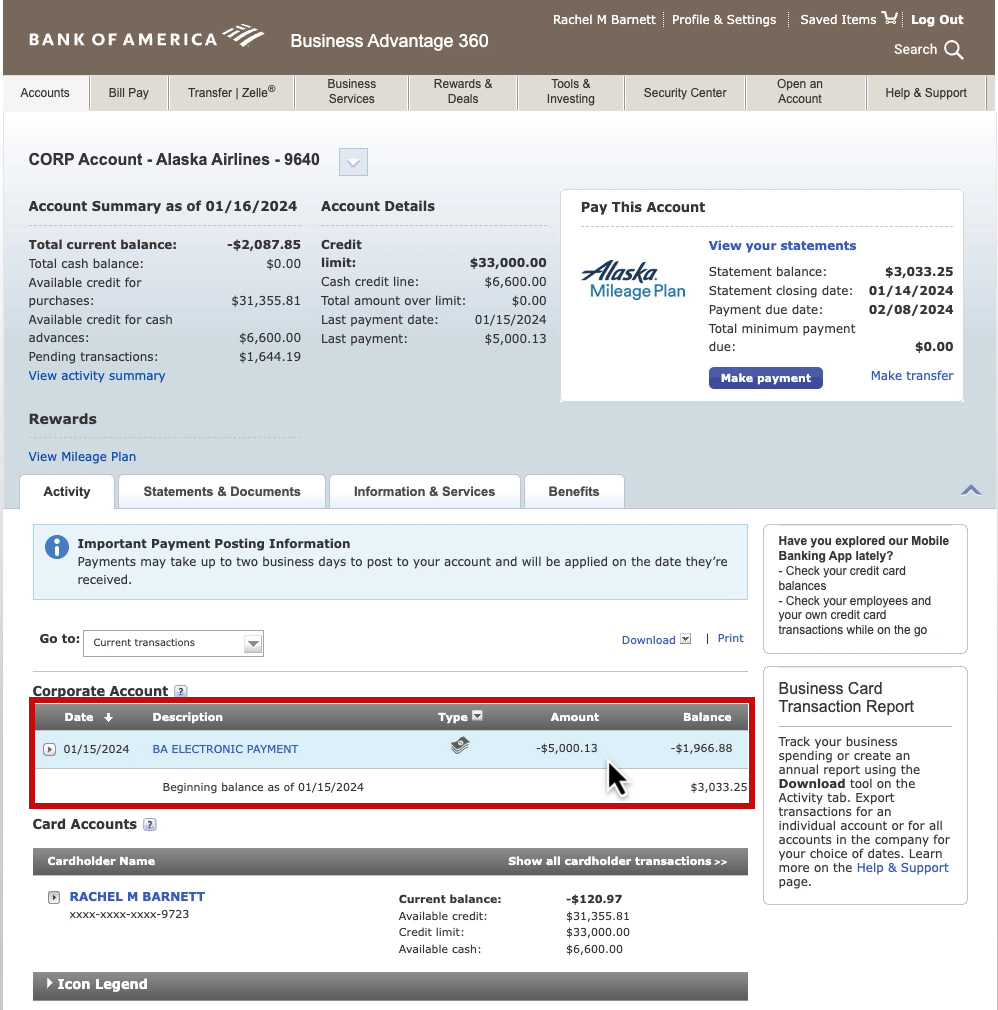
Task: Switch to Information & Services tab
Action: (x=425, y=491)
